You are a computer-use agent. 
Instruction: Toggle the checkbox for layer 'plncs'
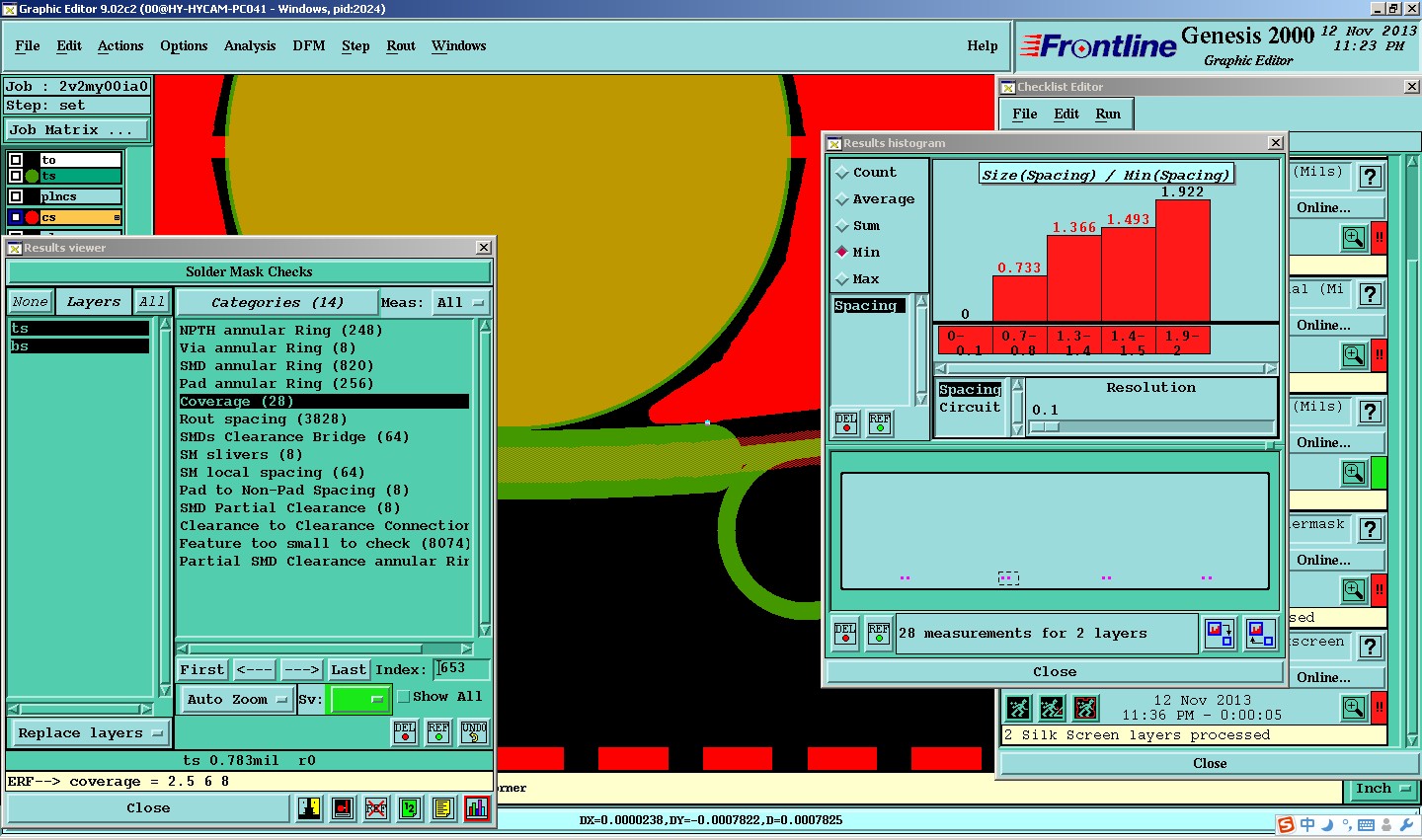tap(16, 196)
